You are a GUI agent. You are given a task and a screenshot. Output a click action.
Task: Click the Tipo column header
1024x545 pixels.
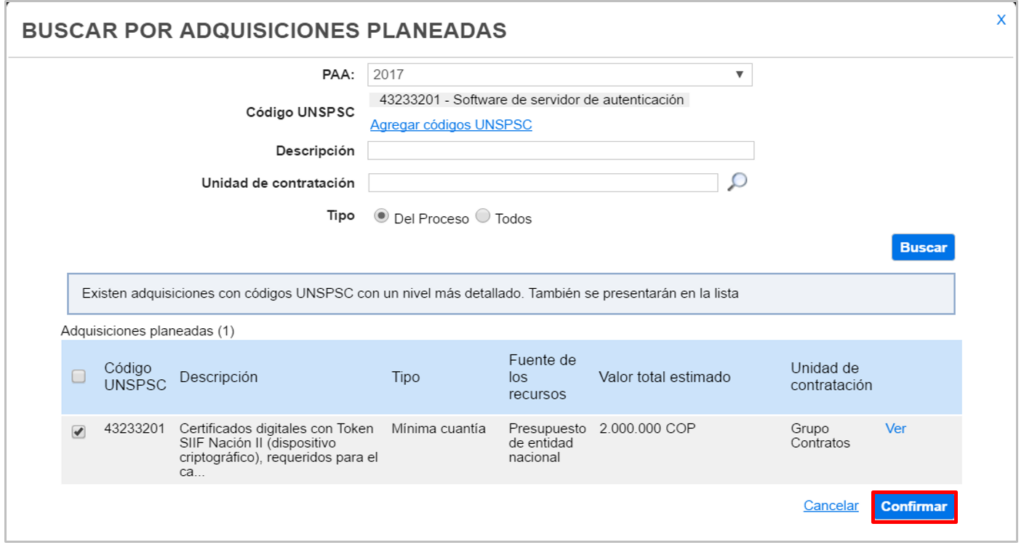(x=405, y=377)
